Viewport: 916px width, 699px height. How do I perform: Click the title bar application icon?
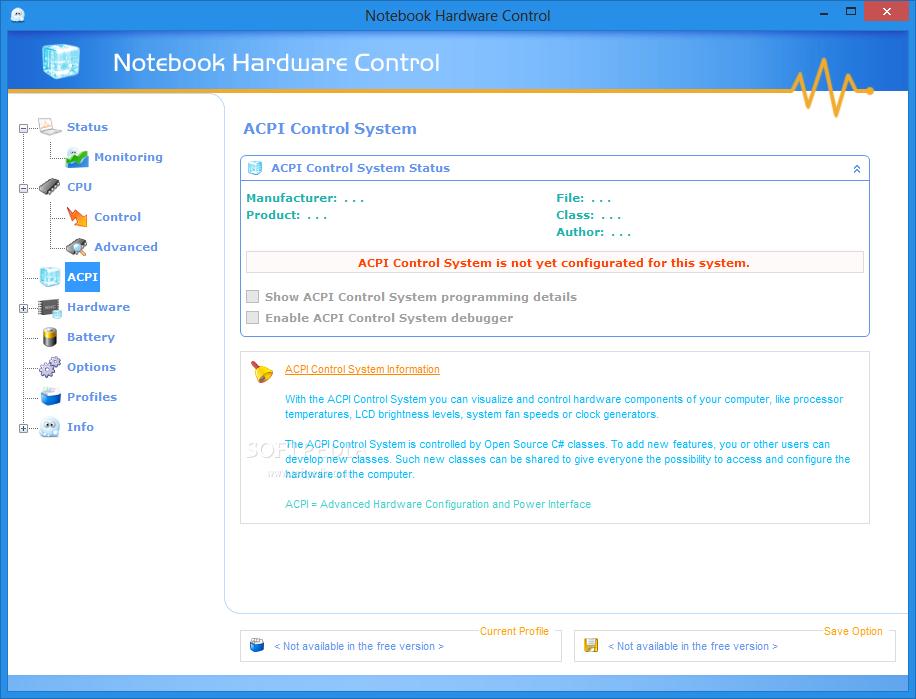(x=18, y=15)
